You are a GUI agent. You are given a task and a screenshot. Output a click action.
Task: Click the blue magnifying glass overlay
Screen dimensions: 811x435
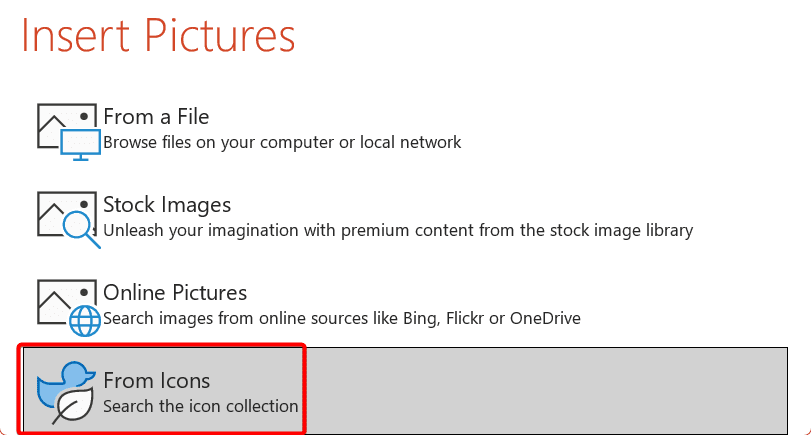tap(82, 230)
